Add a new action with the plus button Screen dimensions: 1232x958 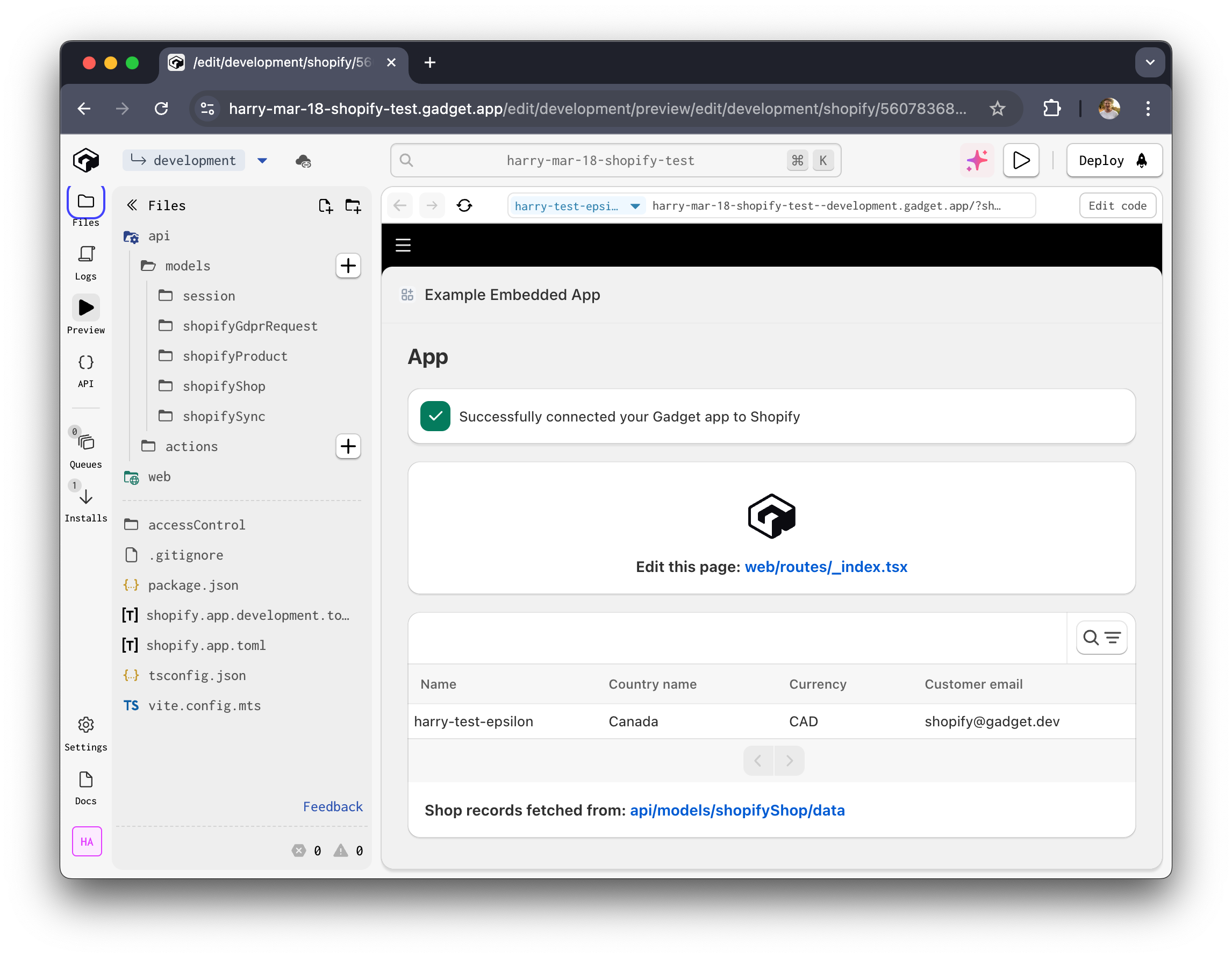348,446
